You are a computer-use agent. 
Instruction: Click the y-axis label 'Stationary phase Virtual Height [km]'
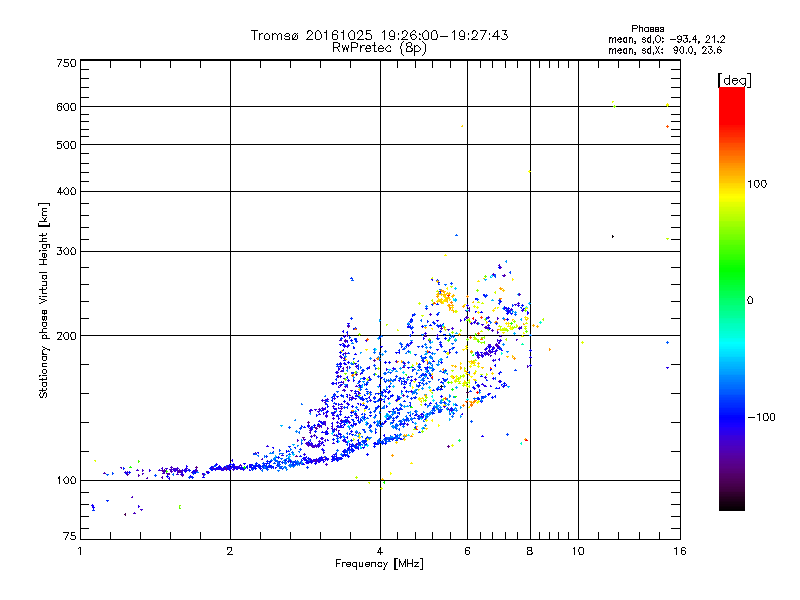(x=44, y=301)
